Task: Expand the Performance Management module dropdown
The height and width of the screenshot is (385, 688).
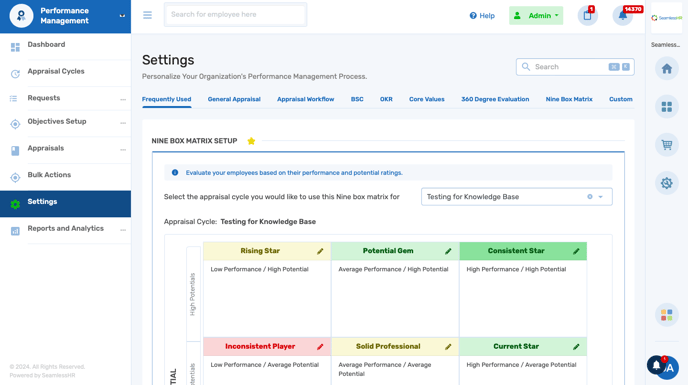Action: point(122,16)
